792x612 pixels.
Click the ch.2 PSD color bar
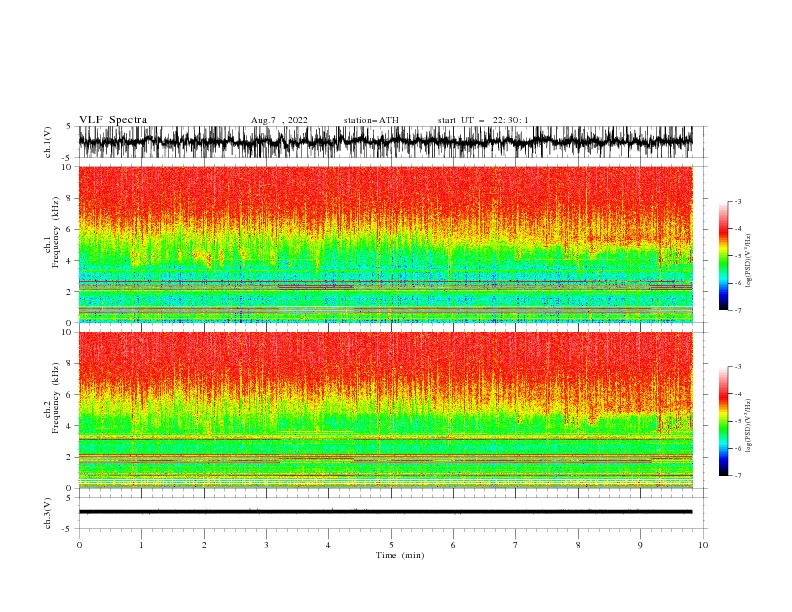coord(723,421)
